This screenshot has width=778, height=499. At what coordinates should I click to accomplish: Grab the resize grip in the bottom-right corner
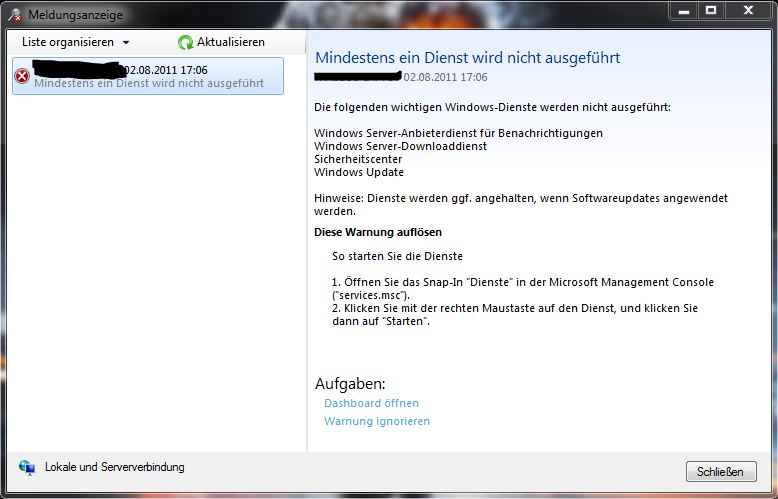(771, 492)
